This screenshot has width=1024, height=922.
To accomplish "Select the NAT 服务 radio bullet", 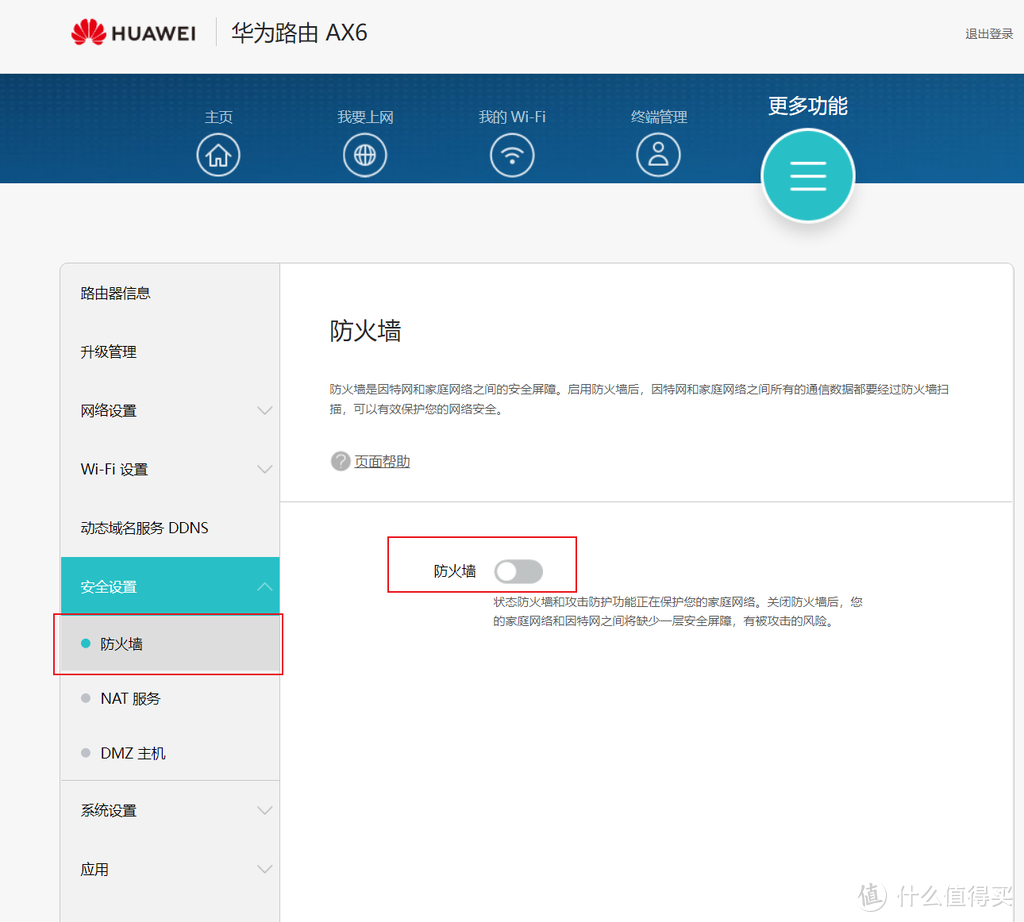I will tap(86, 698).
